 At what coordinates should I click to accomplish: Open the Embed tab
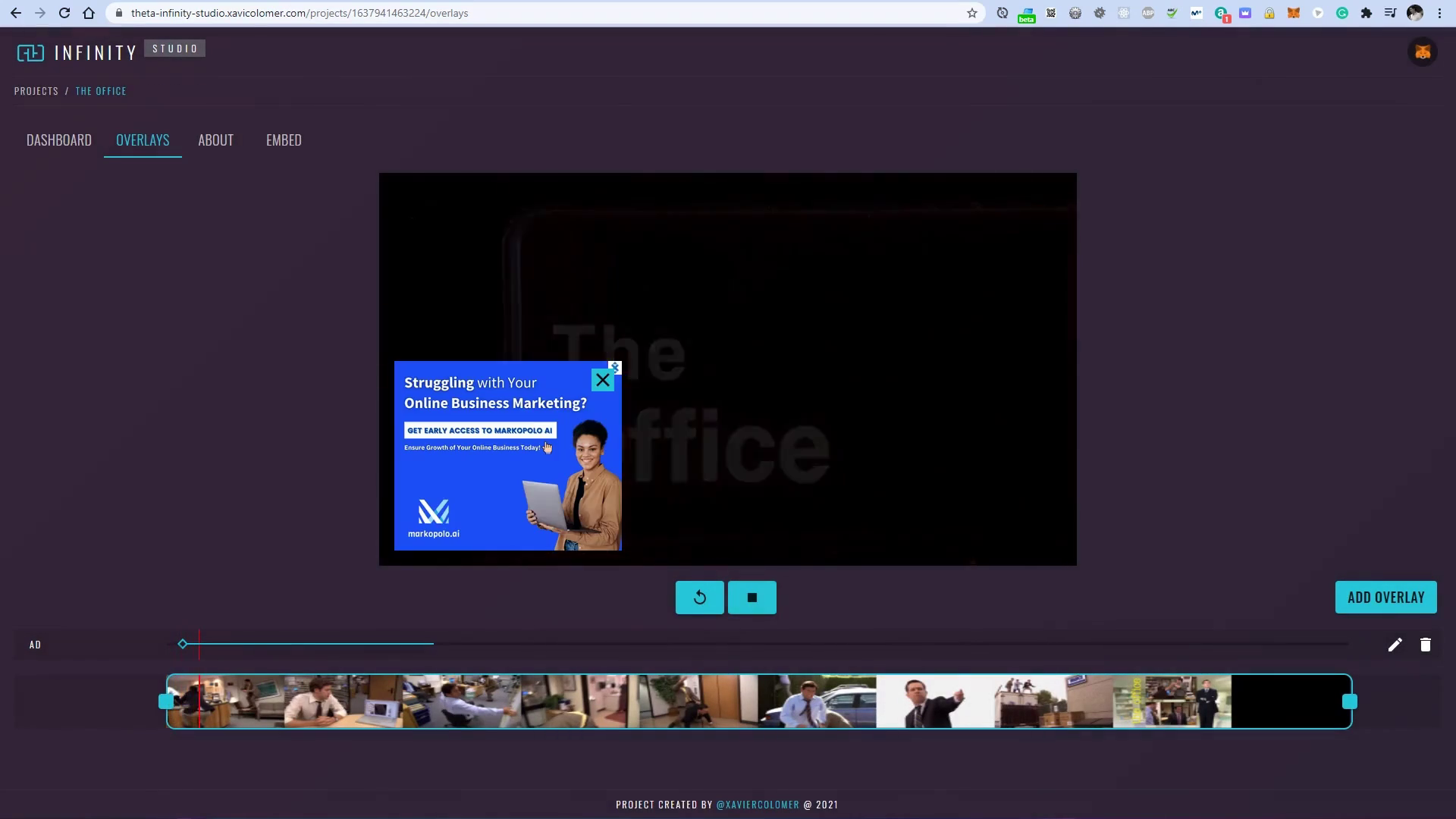284,140
